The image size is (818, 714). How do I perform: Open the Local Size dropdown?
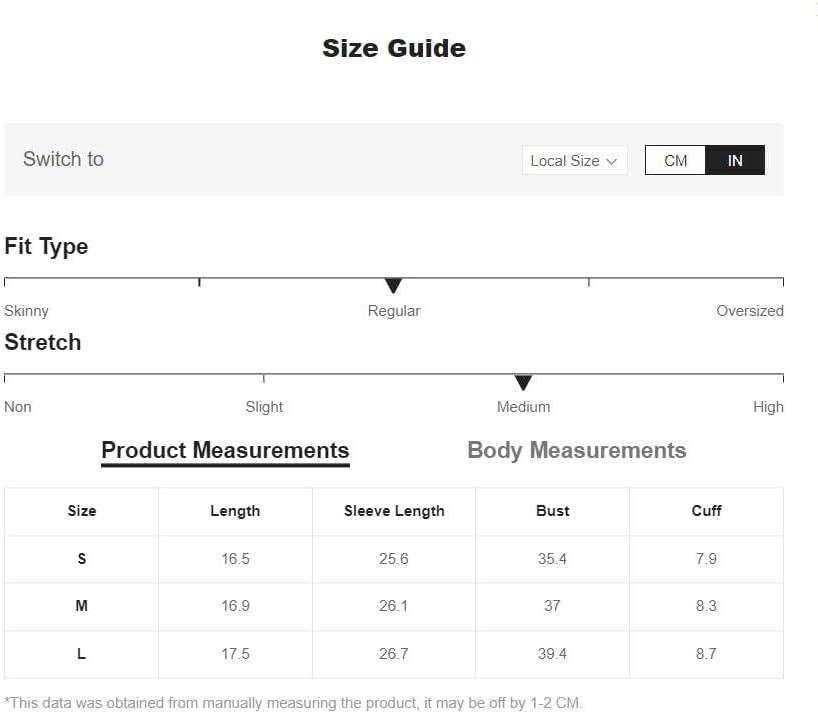(574, 160)
